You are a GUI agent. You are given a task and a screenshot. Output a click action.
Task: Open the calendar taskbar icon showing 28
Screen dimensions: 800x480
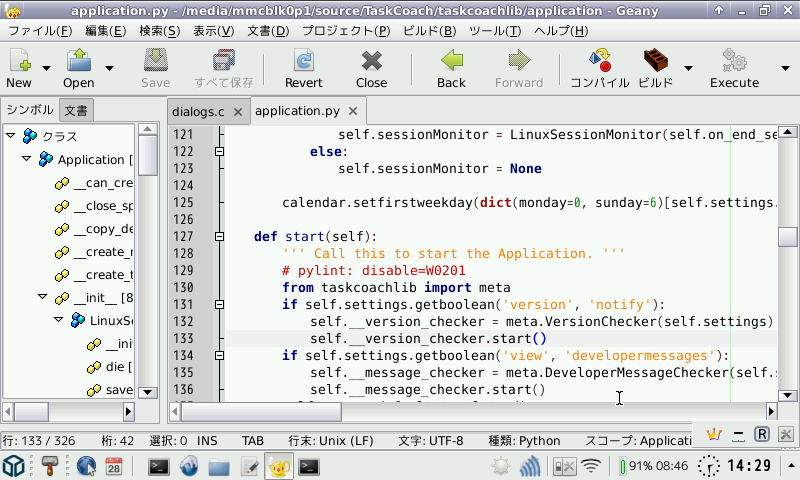[x=114, y=466]
